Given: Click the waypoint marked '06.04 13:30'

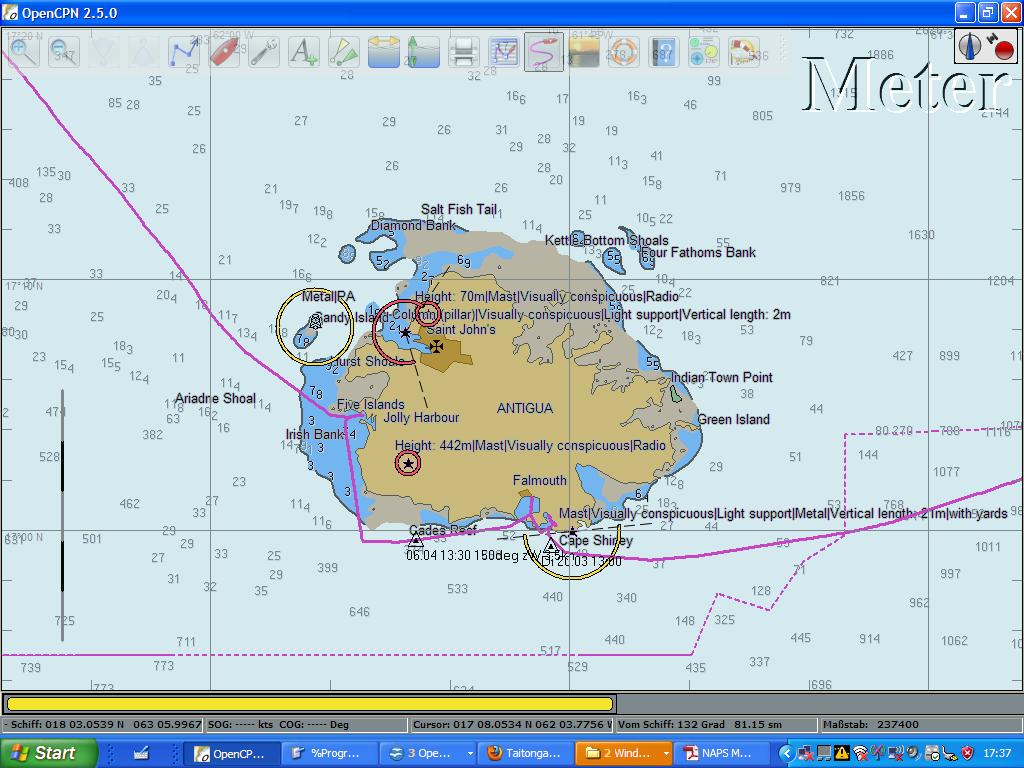Looking at the screenshot, I should (x=415, y=540).
